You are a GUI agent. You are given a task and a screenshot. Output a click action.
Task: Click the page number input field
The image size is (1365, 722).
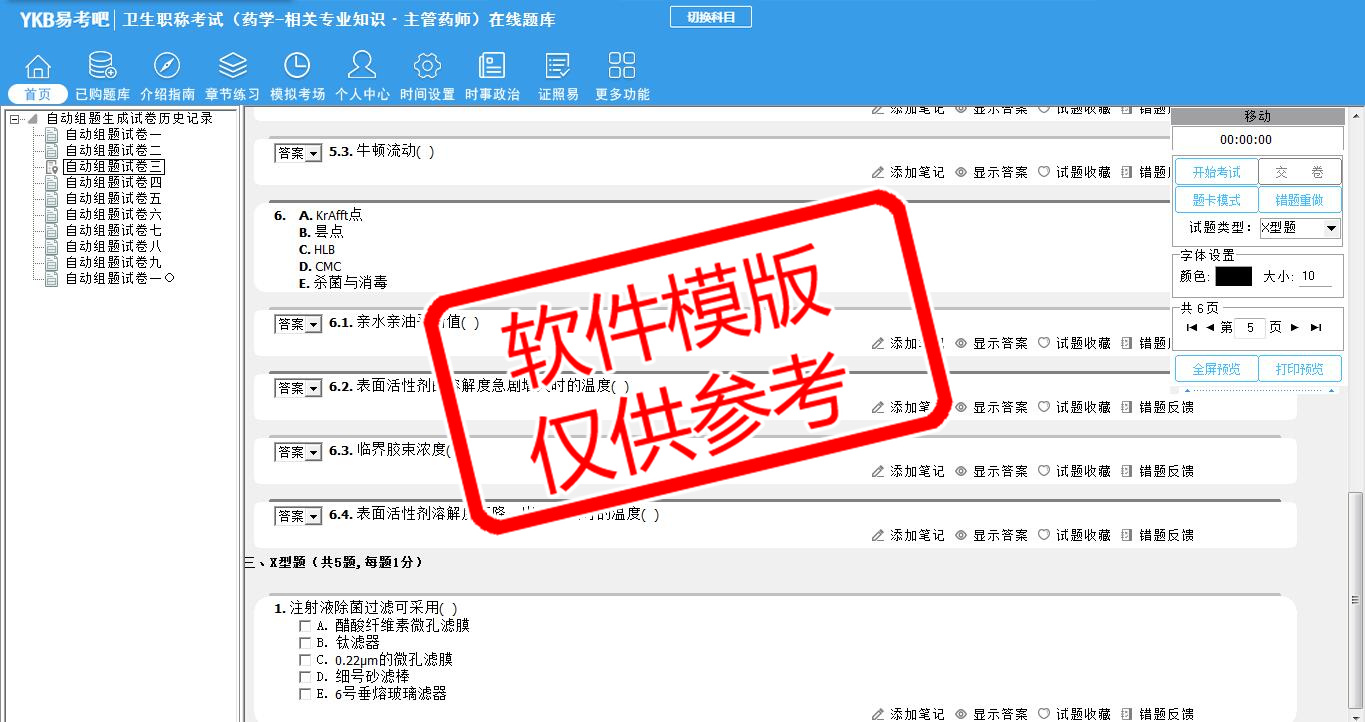(x=1250, y=327)
